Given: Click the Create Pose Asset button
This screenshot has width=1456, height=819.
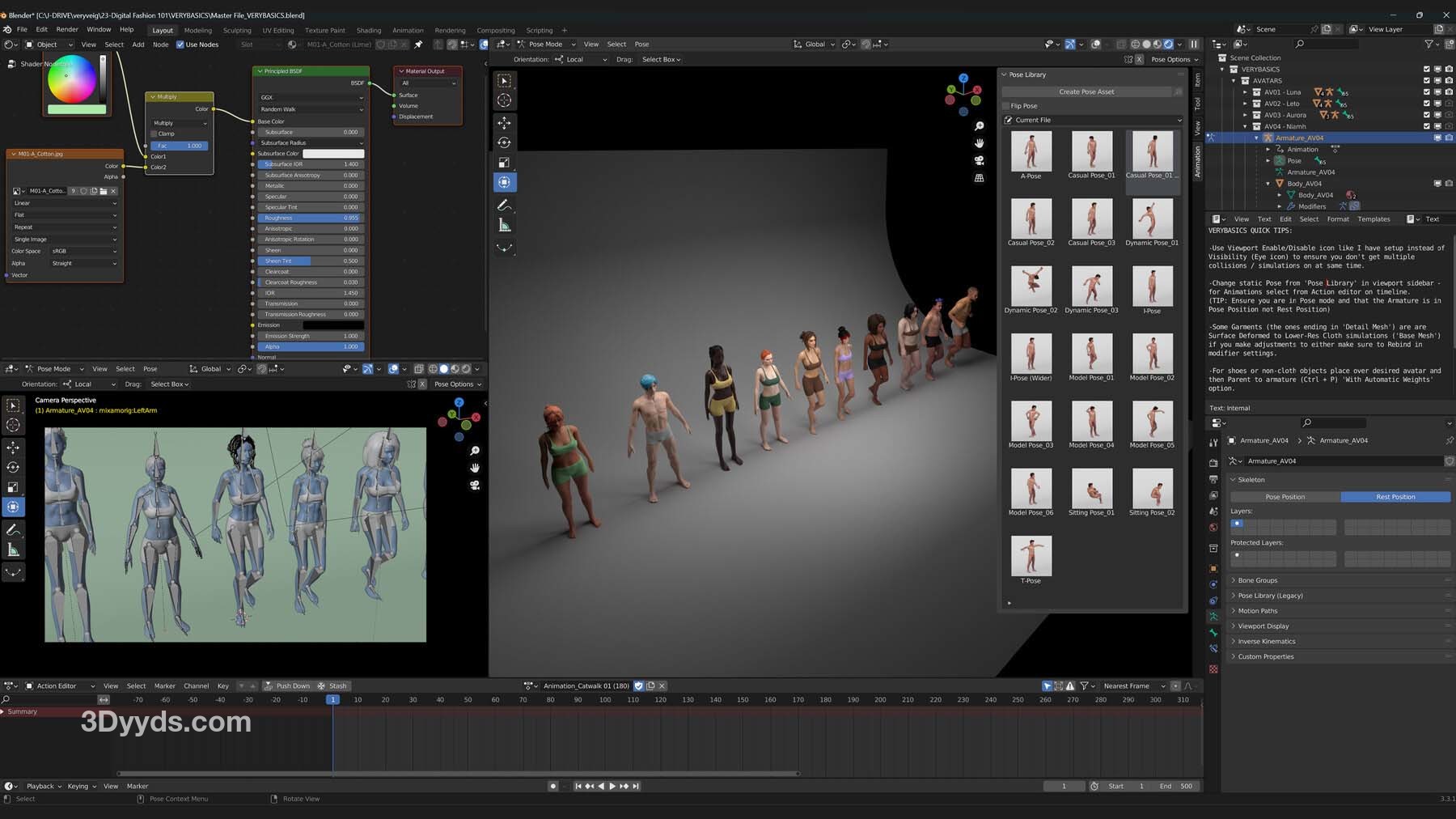Looking at the screenshot, I should pos(1086,91).
